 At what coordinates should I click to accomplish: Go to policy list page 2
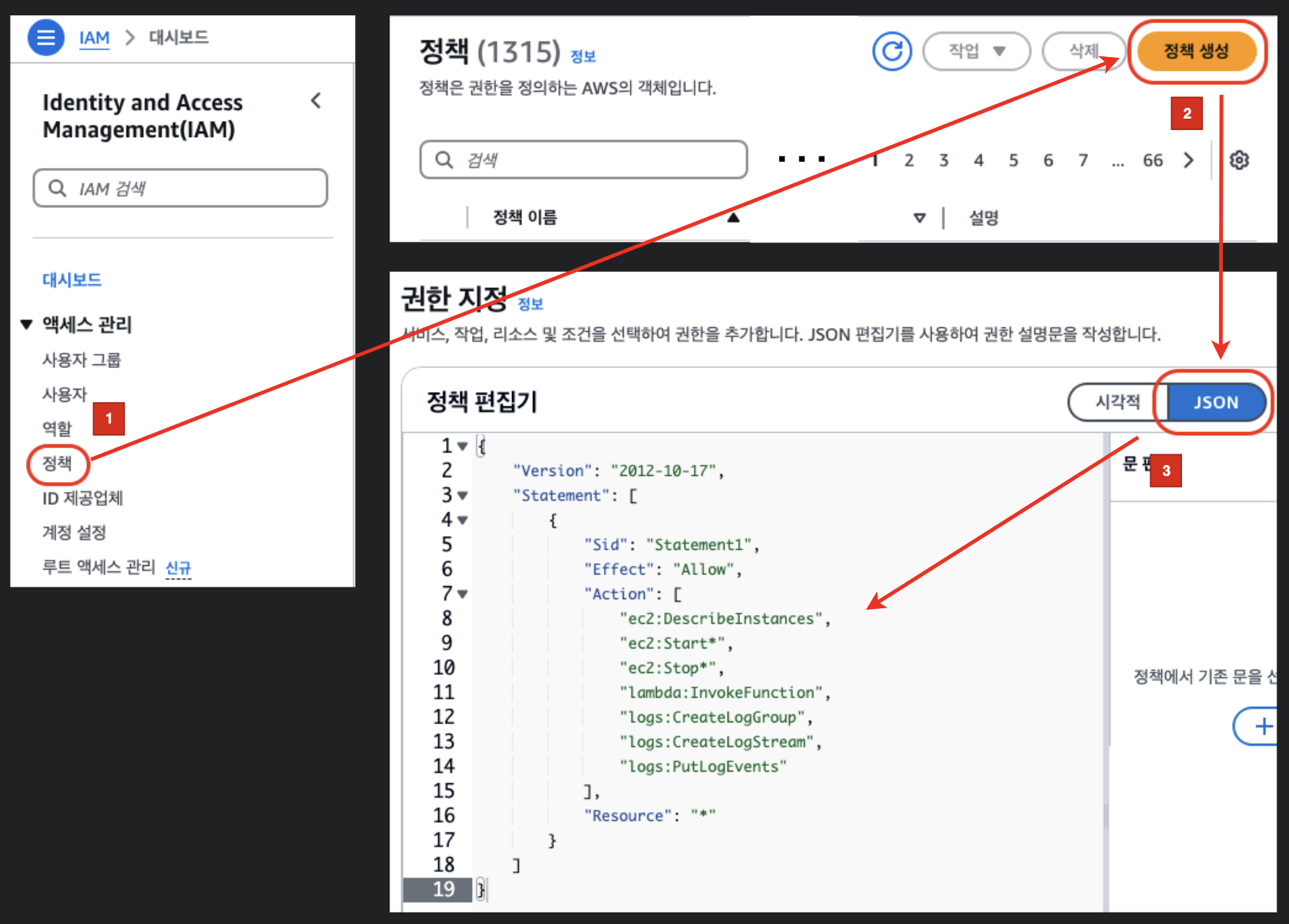(x=909, y=160)
